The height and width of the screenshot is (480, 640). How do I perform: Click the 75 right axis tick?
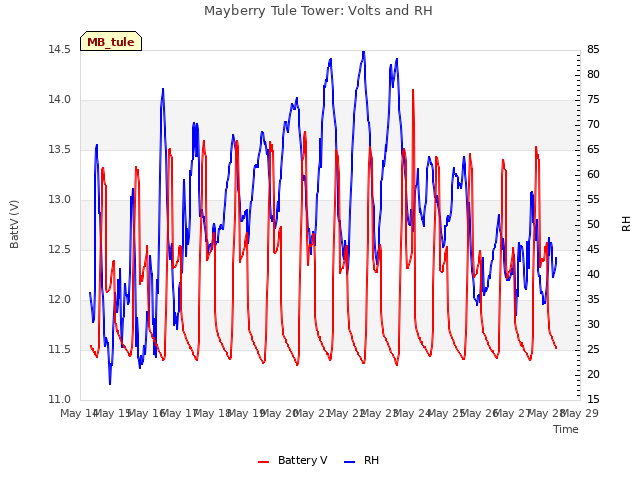(593, 100)
